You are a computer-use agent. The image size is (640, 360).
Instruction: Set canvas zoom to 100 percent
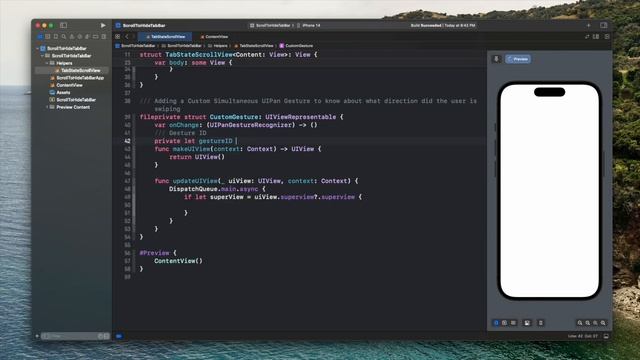tap(587, 323)
